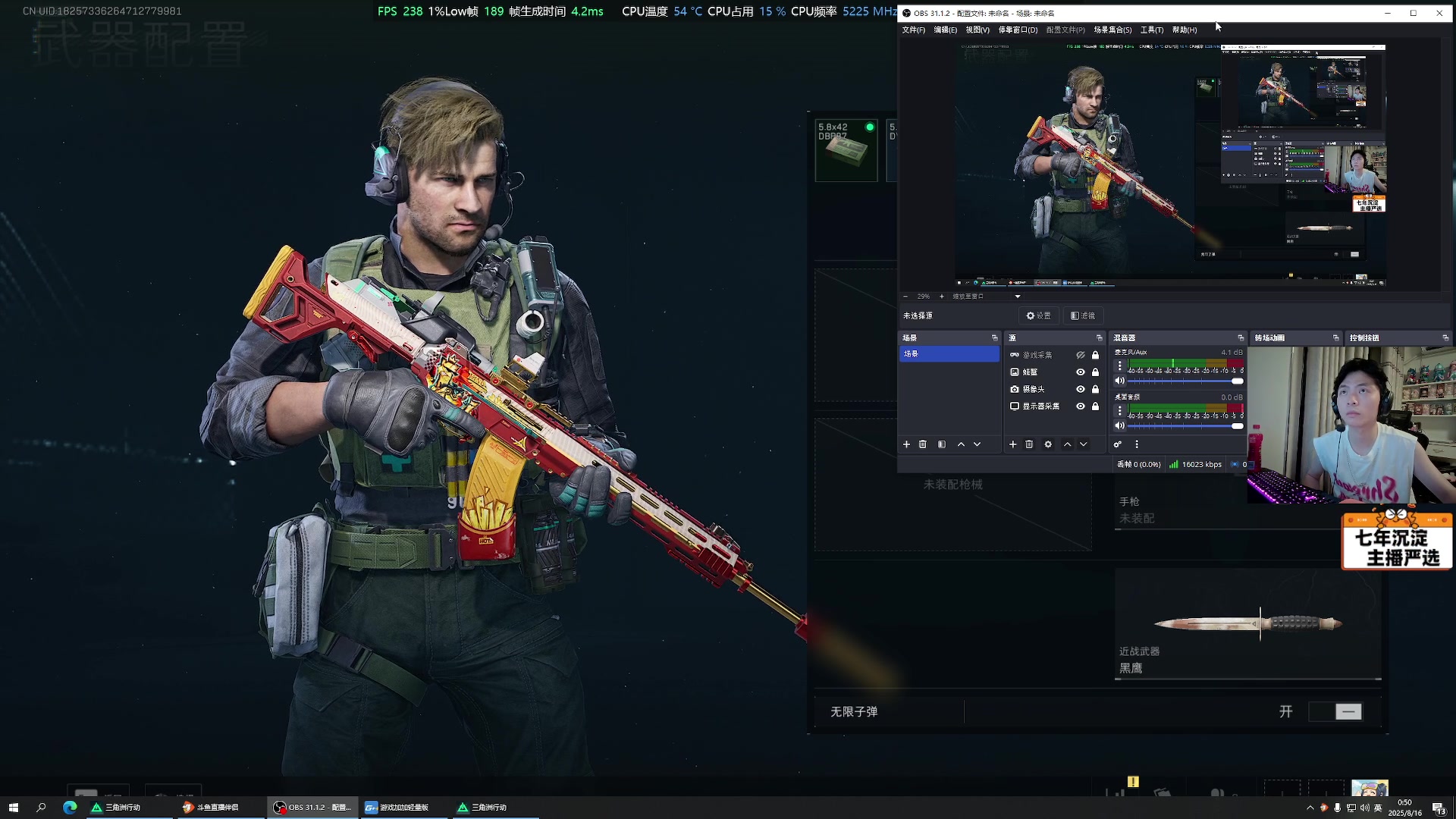
Task: Open Windows taskbar search
Action: [41, 808]
